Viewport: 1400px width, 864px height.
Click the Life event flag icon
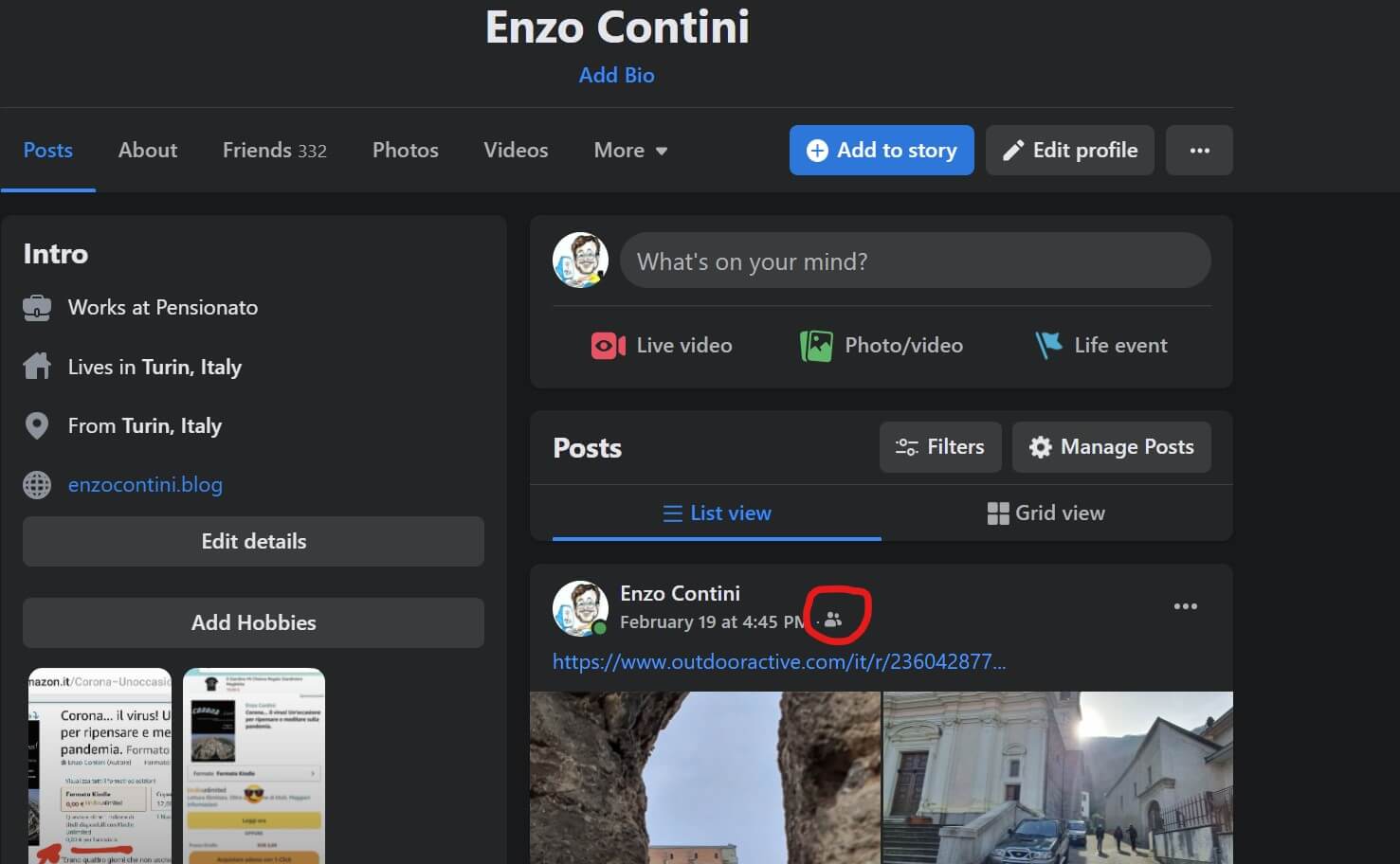(x=1048, y=345)
